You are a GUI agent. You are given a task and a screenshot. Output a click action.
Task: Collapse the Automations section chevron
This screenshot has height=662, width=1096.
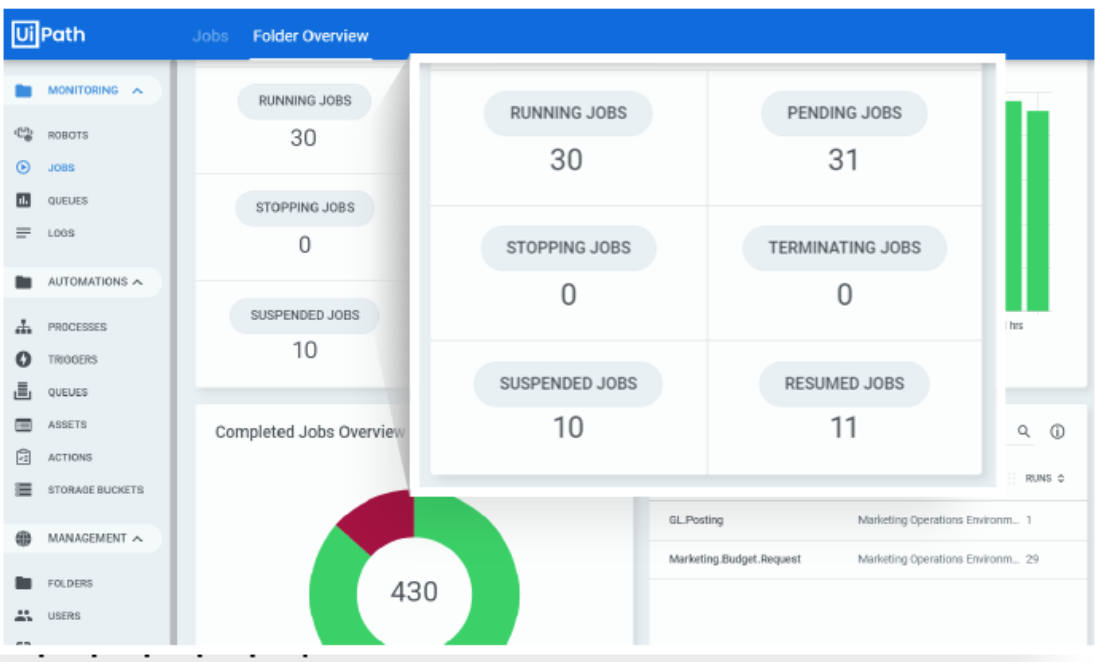coord(137,282)
